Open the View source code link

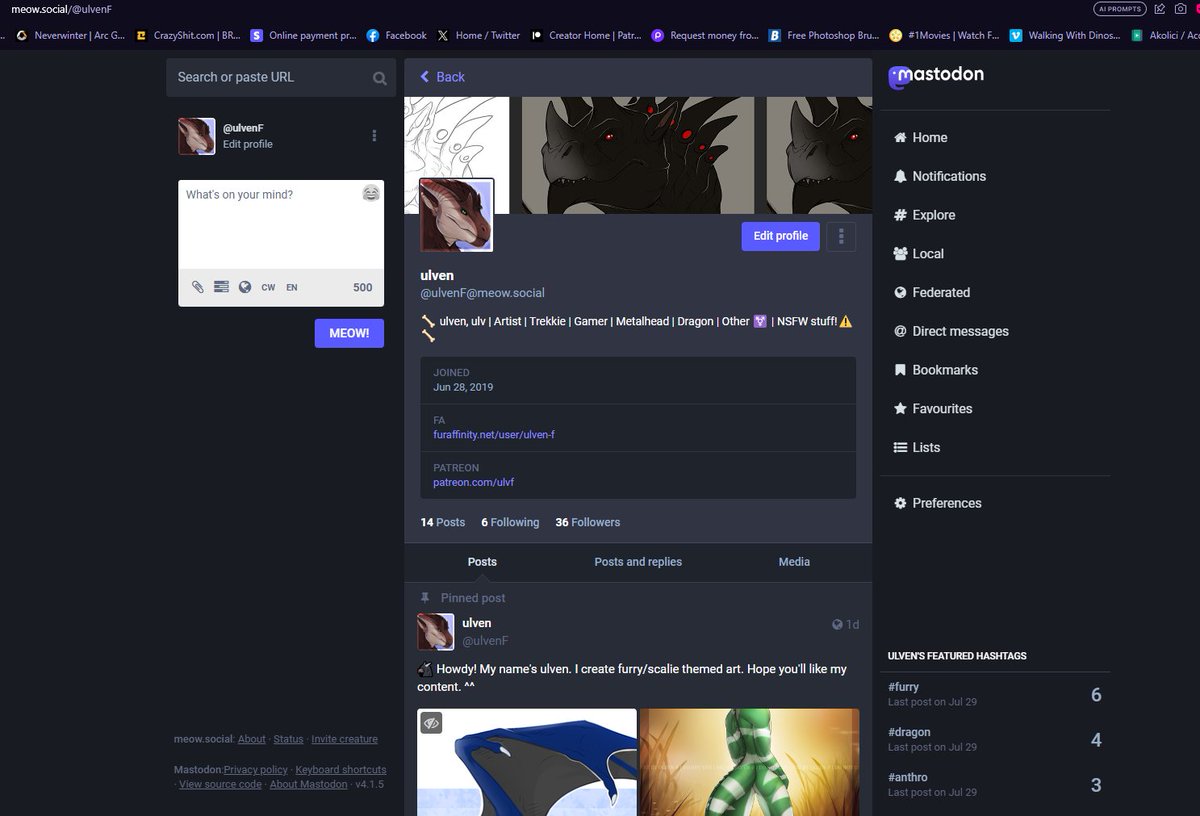coord(220,784)
